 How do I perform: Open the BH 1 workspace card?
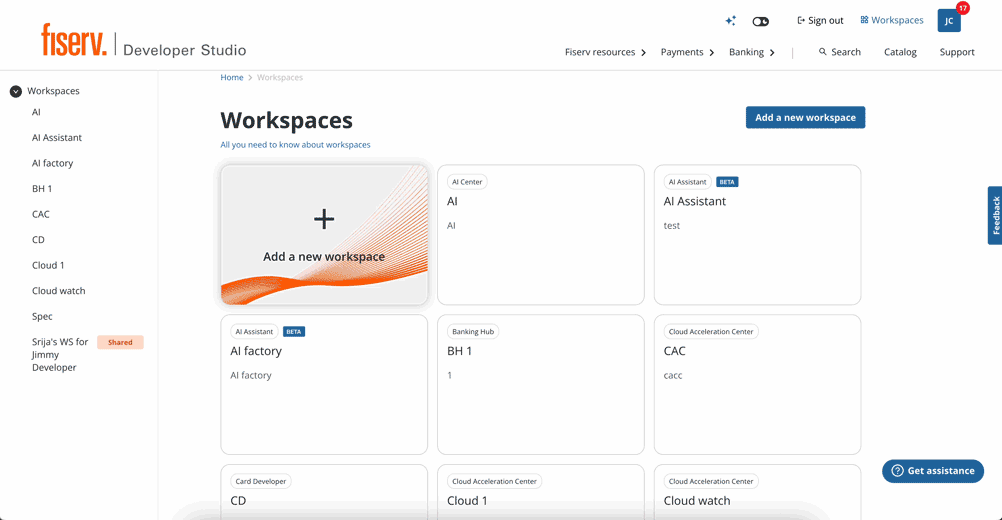(x=540, y=384)
